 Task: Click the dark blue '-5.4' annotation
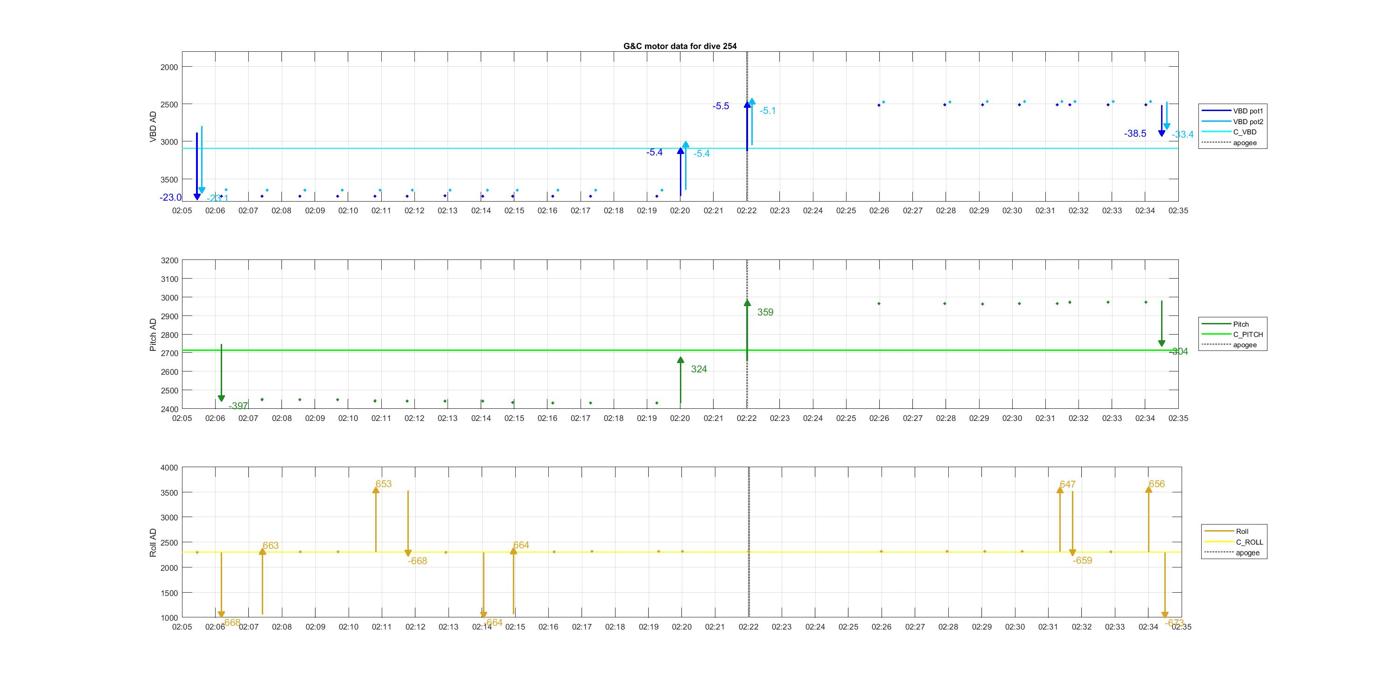click(655, 152)
